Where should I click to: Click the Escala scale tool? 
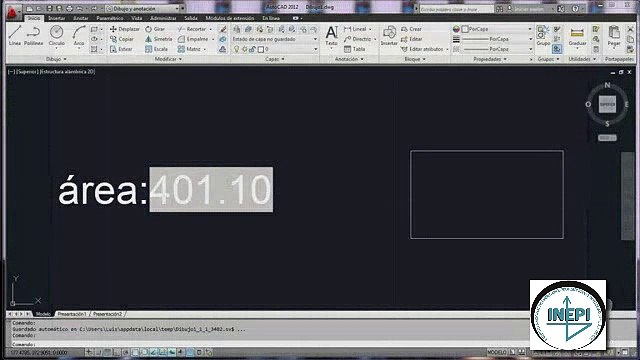(157, 49)
